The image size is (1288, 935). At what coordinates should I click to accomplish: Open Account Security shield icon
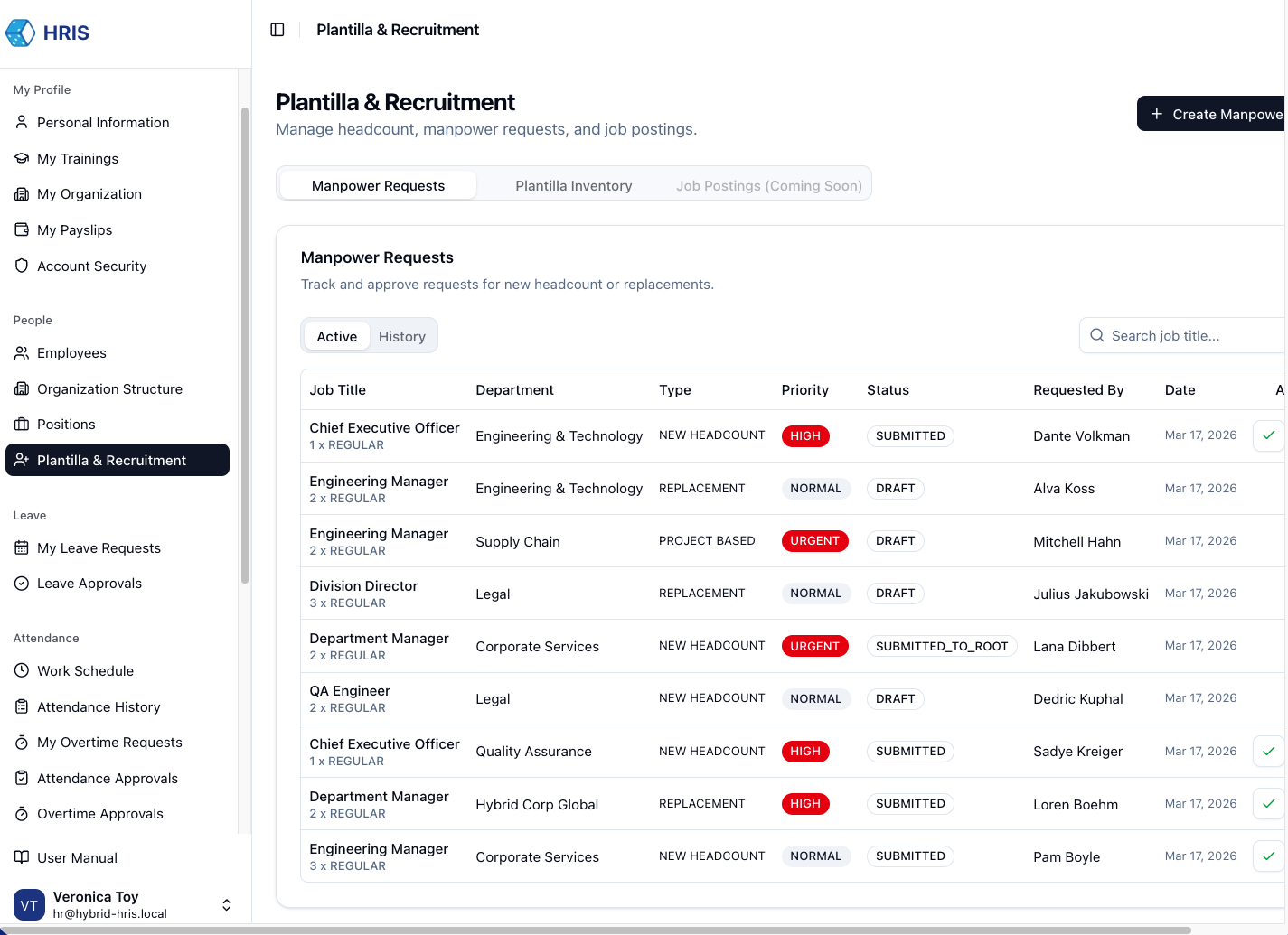click(x=22, y=266)
